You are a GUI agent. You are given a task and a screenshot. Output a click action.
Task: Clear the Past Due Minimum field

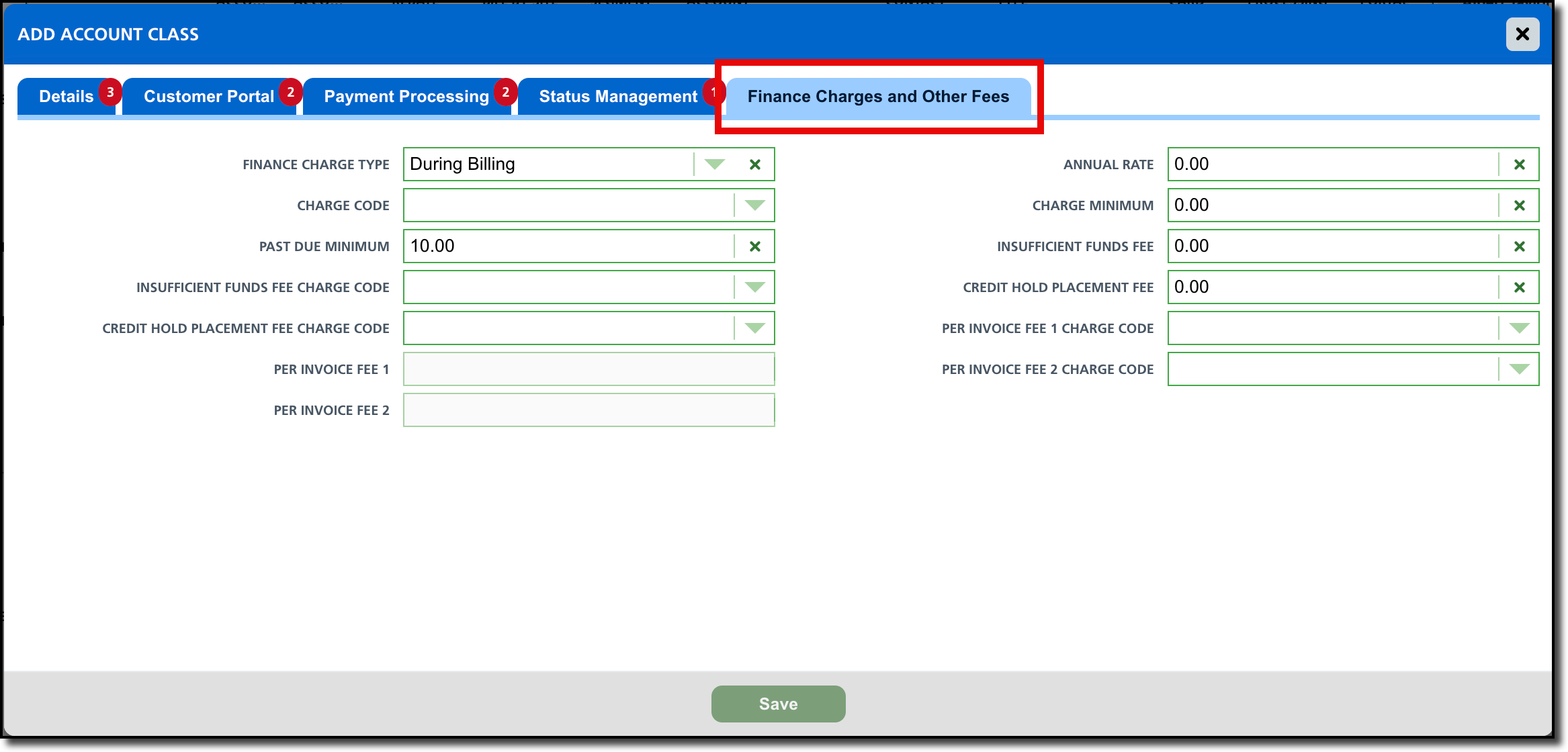click(754, 246)
